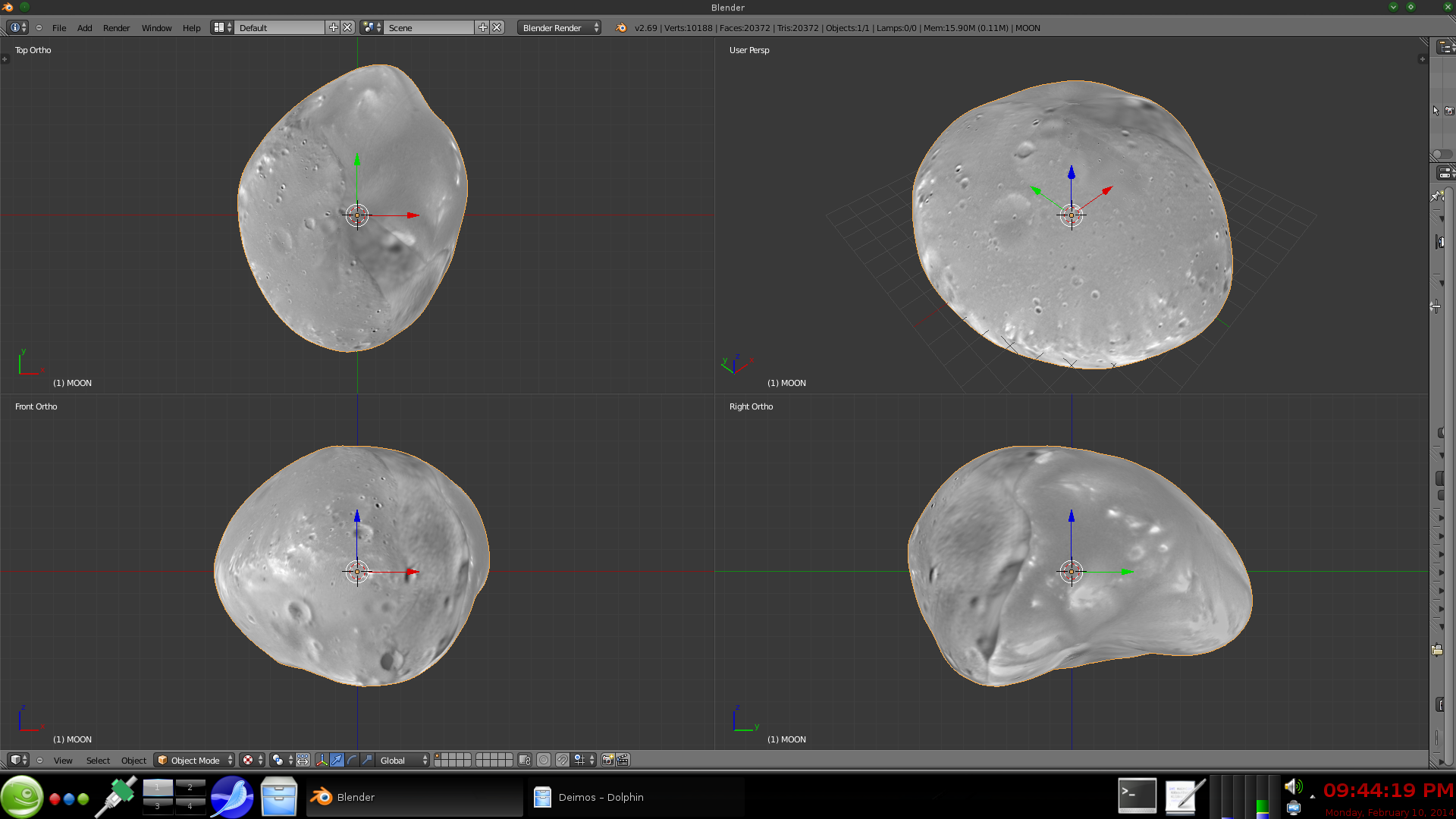
Task: Add a new screen layout with plus
Action: (x=333, y=27)
